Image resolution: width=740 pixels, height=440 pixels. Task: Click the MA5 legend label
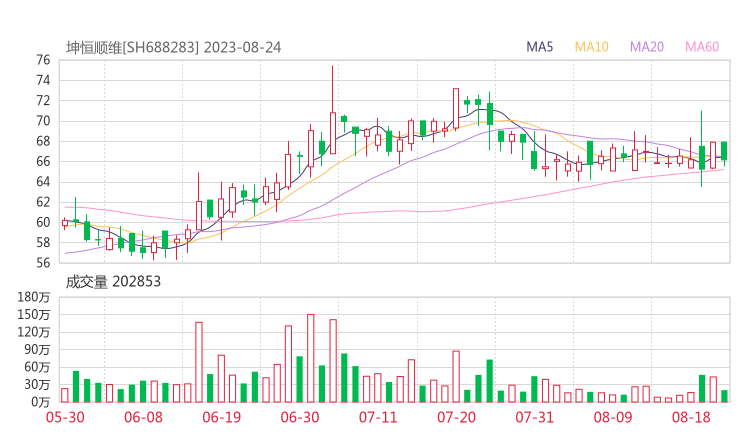[539, 47]
